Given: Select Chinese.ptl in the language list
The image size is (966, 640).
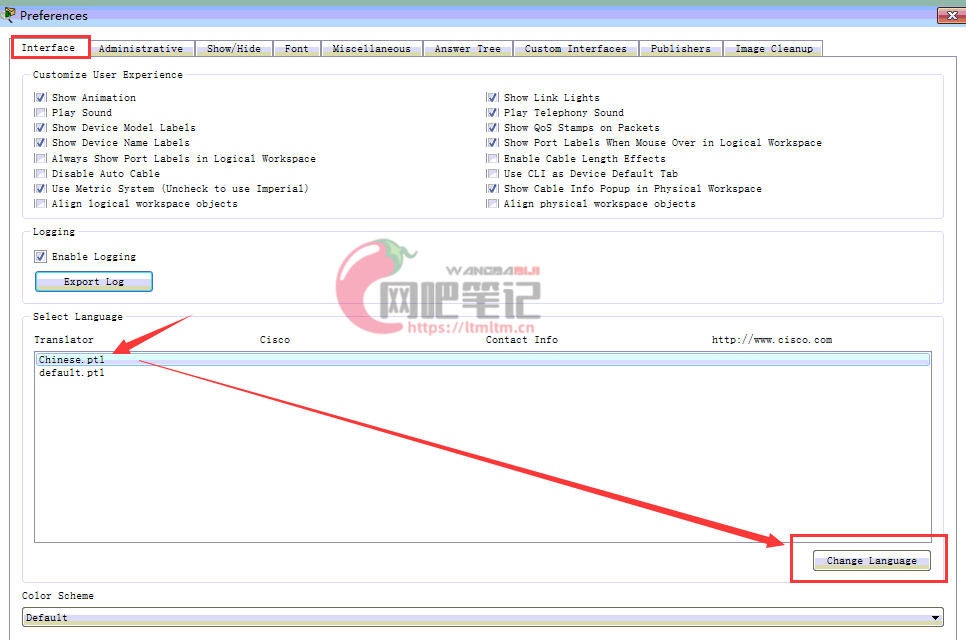Looking at the screenshot, I should [482, 360].
